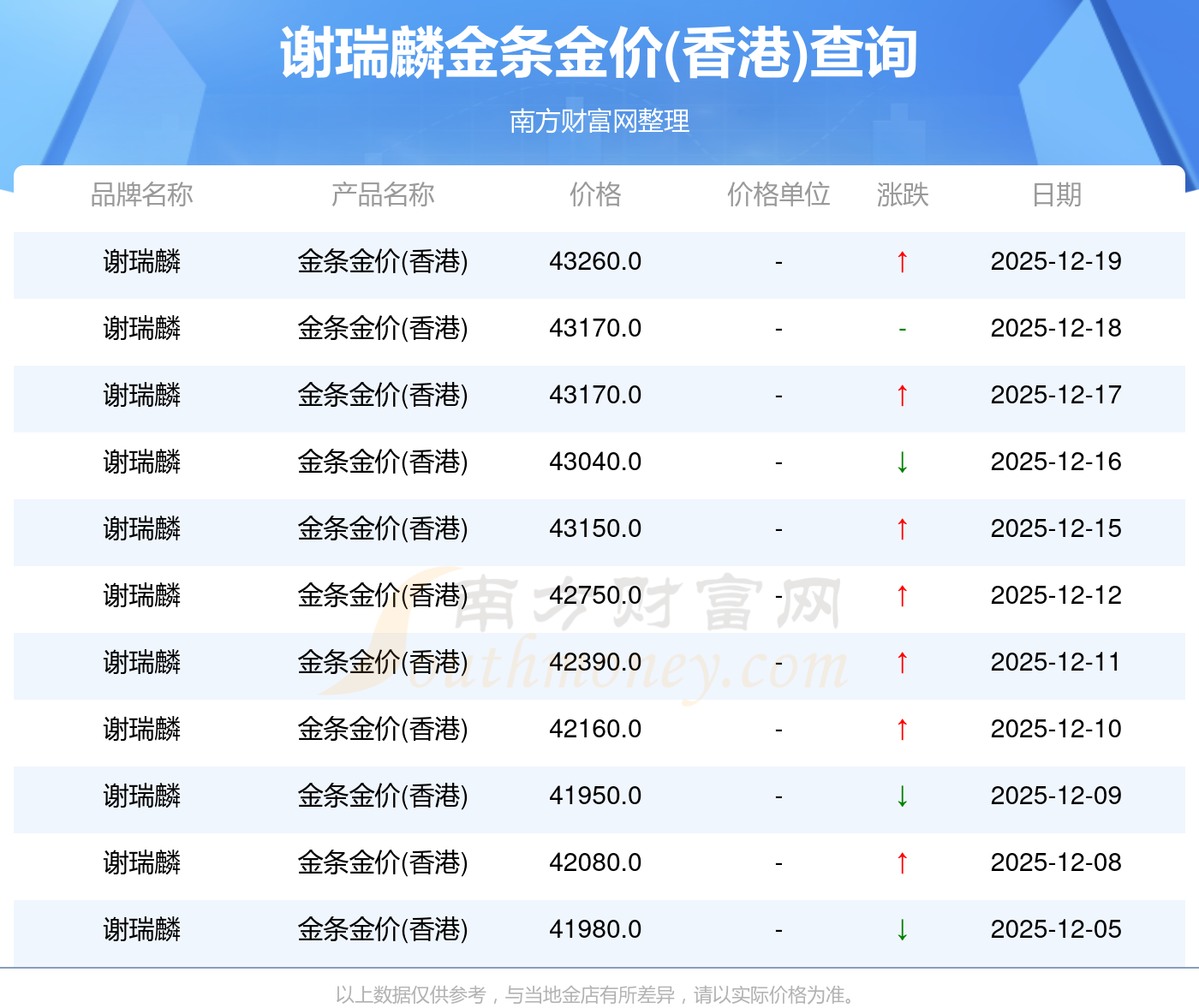Image resolution: width=1199 pixels, height=1008 pixels.
Task: Select the price 42080.0
Action: (595, 862)
